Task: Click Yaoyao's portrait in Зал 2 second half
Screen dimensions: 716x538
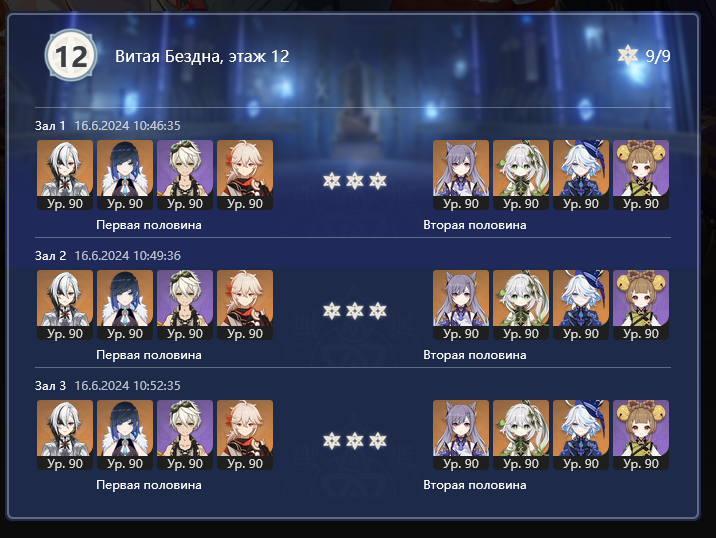Action: click(641, 305)
